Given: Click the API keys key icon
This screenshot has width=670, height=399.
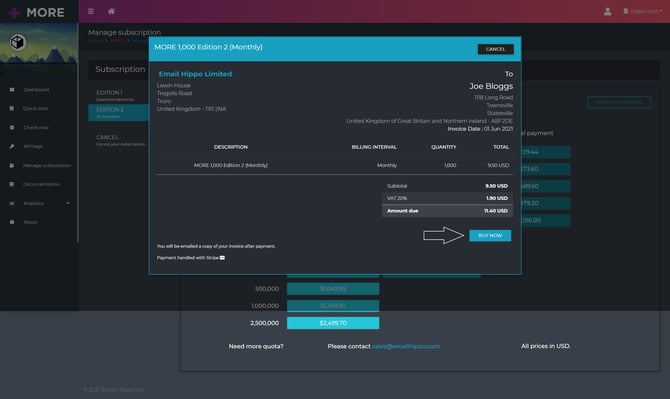Looking at the screenshot, I should click(12, 146).
